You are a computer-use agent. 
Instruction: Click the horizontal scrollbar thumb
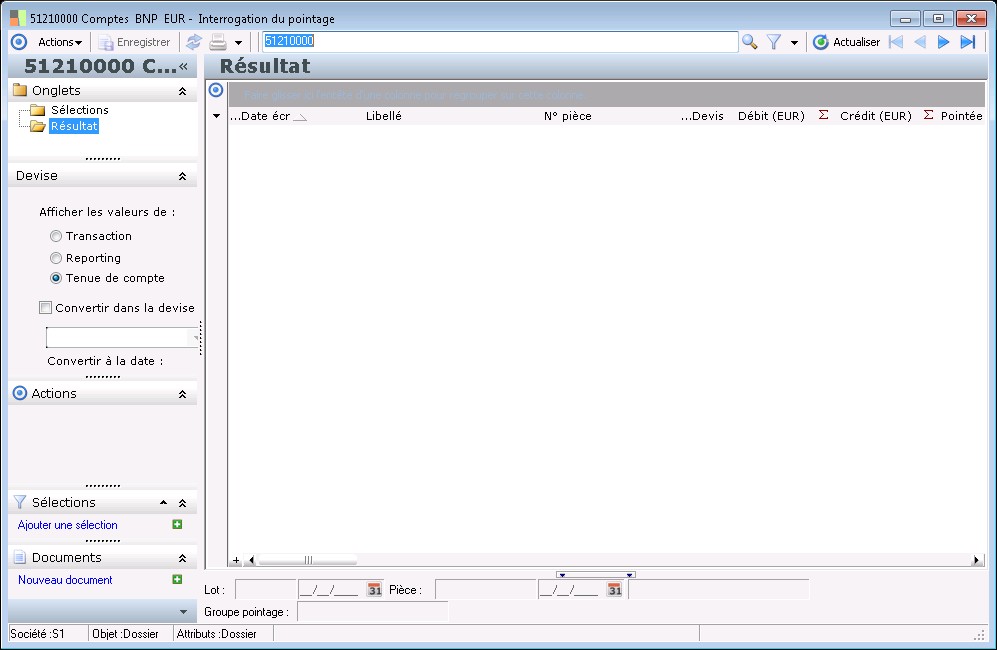[308, 560]
